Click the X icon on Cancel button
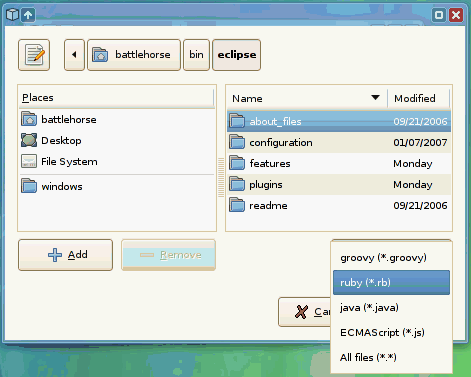This screenshot has height=377, width=471. coord(301,312)
